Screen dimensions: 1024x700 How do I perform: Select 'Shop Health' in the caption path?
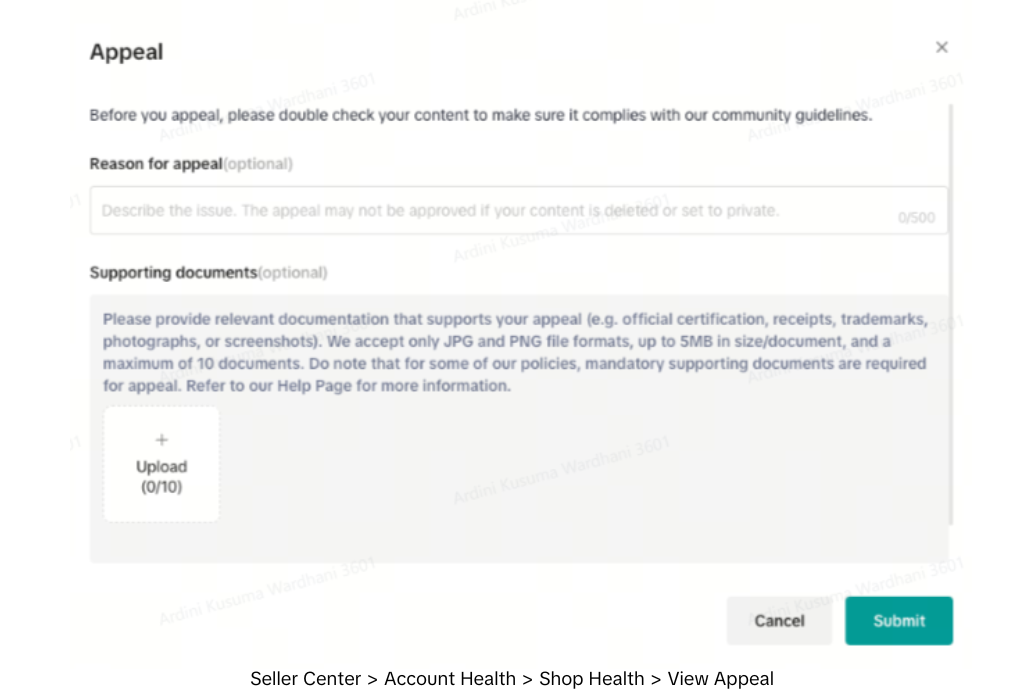pos(592,679)
